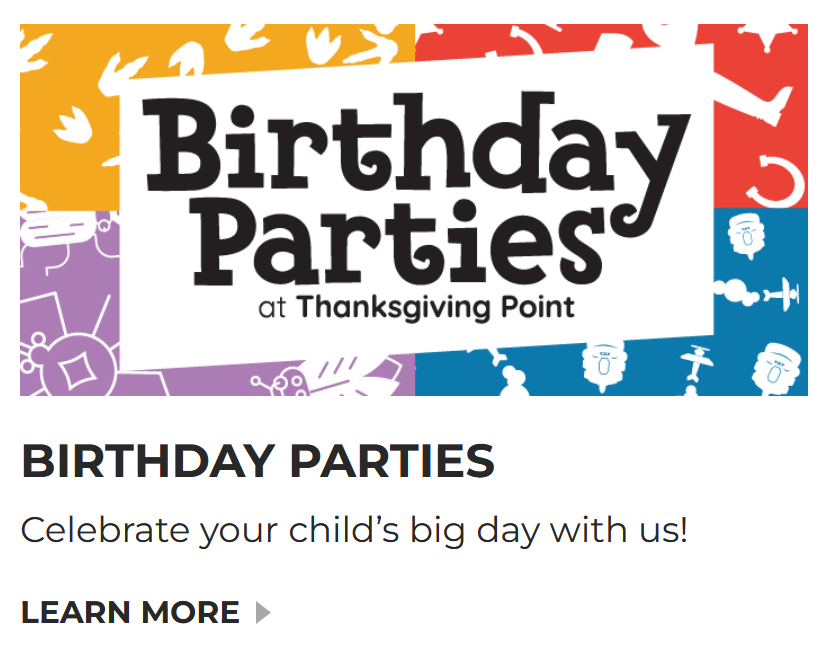834x647 pixels.
Task: Click the top cloud face icon in blue section
Action: (746, 235)
